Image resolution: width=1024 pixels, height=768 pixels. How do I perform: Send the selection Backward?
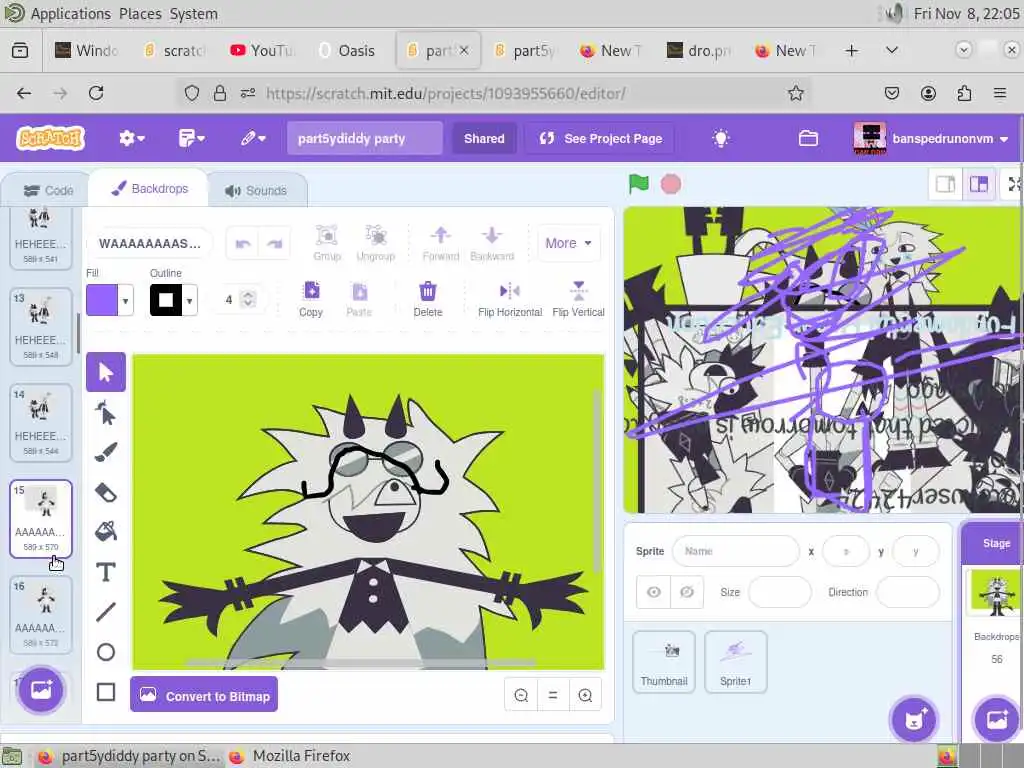click(492, 243)
